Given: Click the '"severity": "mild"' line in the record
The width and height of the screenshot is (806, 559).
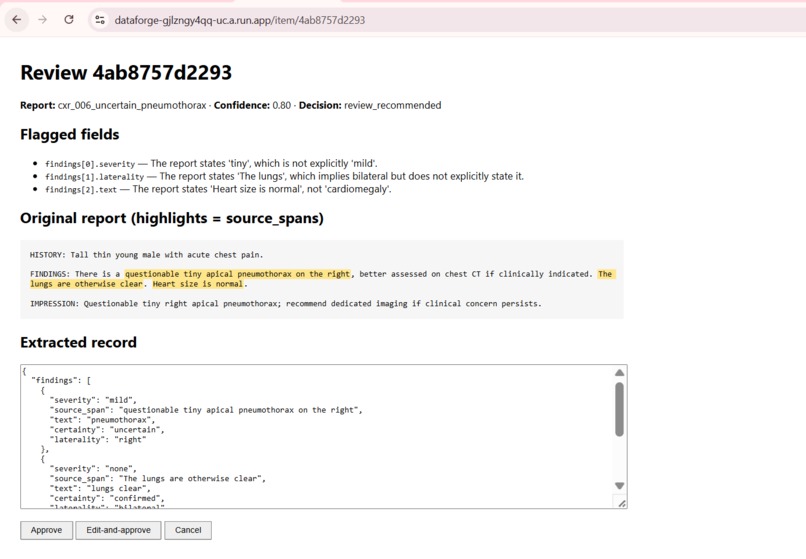Looking at the screenshot, I should click(x=93, y=400).
